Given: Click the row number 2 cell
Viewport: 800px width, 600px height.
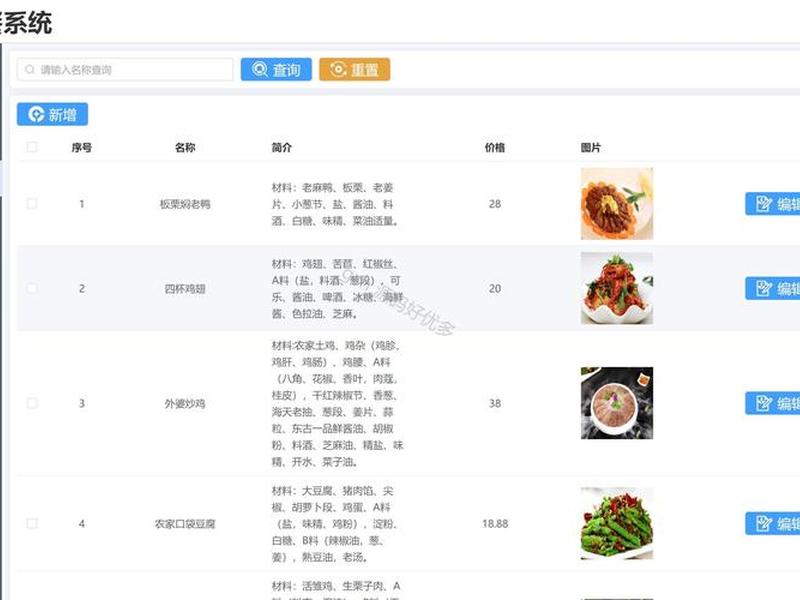Looking at the screenshot, I should pos(82,288).
